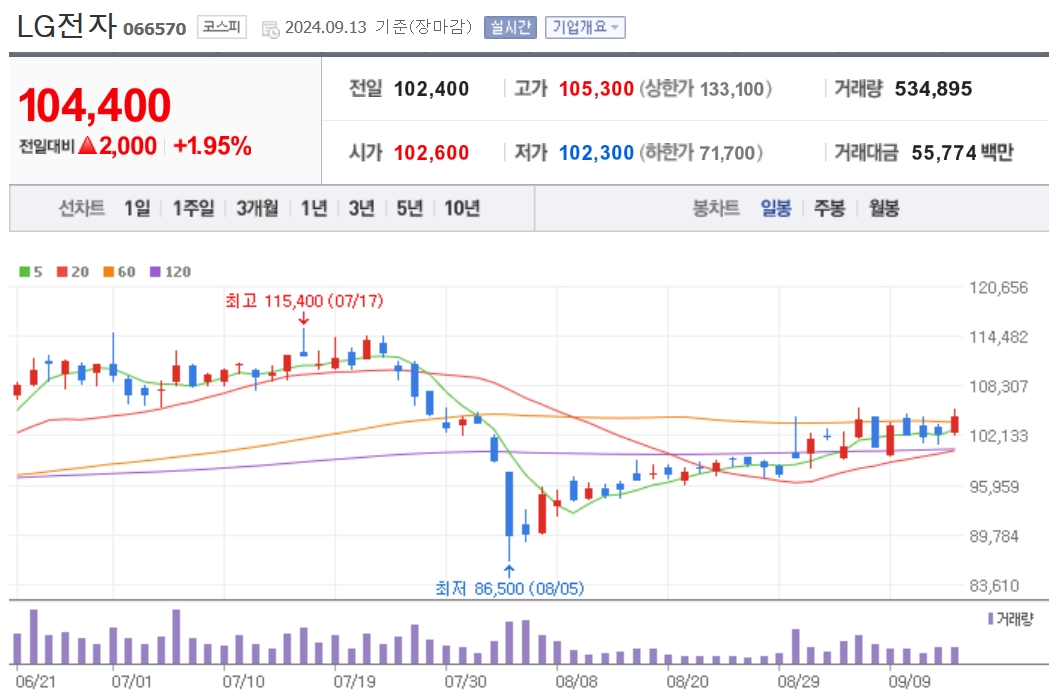Click the +1.95% change value

pyautogui.click(x=212, y=146)
